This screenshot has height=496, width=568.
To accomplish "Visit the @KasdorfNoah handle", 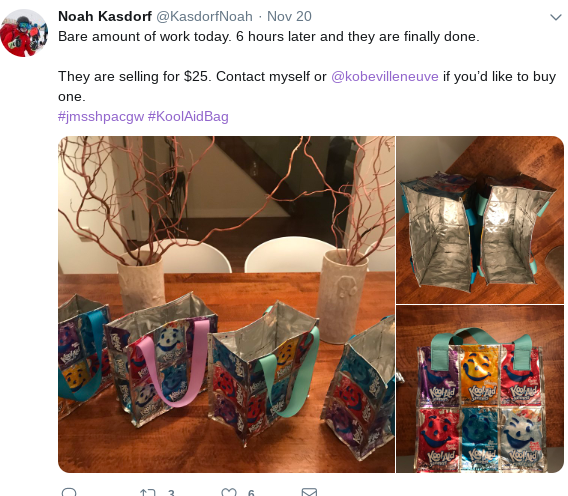I will (x=204, y=16).
